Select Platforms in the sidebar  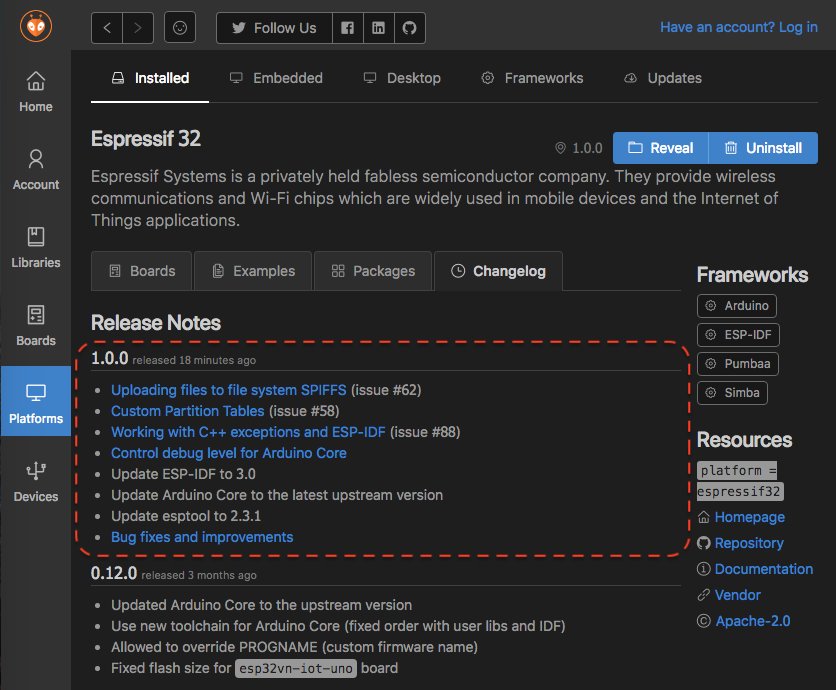[36, 401]
